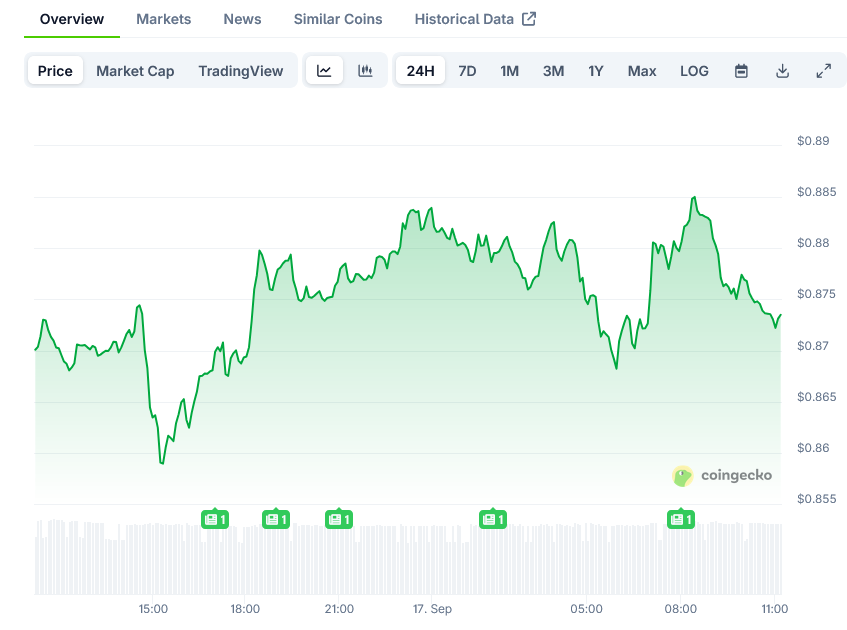Click the news marker near 08:00

tap(681, 519)
